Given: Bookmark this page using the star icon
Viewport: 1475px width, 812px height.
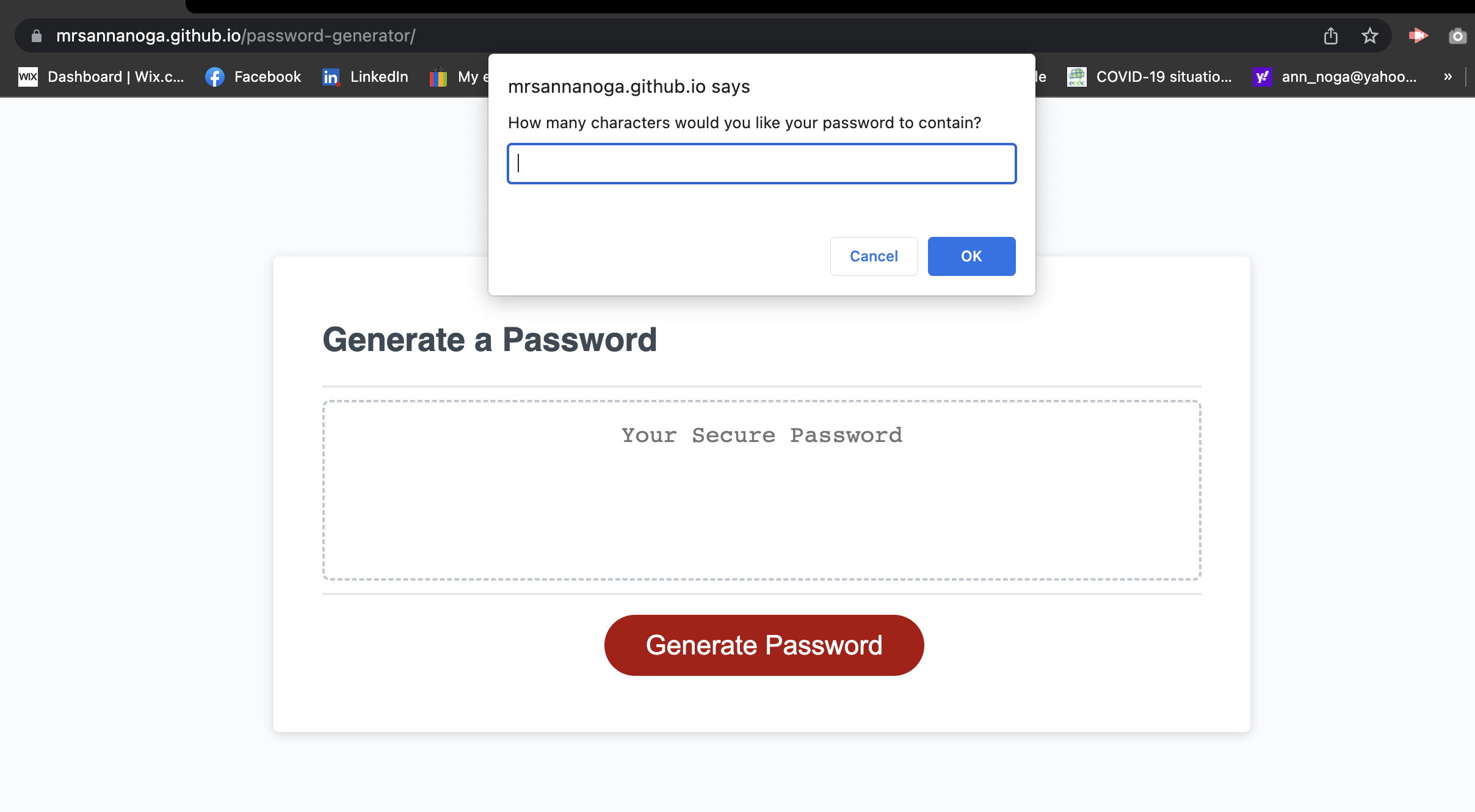Looking at the screenshot, I should [1370, 35].
